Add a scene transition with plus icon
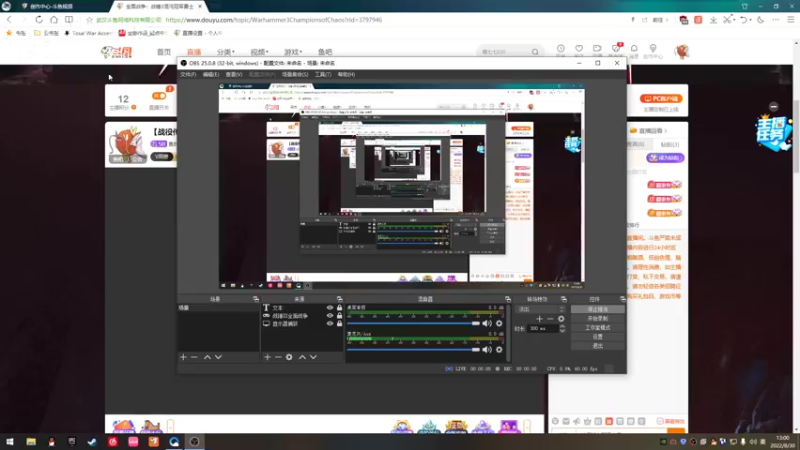Screen dimensions: 800x450 click(x=539, y=319)
